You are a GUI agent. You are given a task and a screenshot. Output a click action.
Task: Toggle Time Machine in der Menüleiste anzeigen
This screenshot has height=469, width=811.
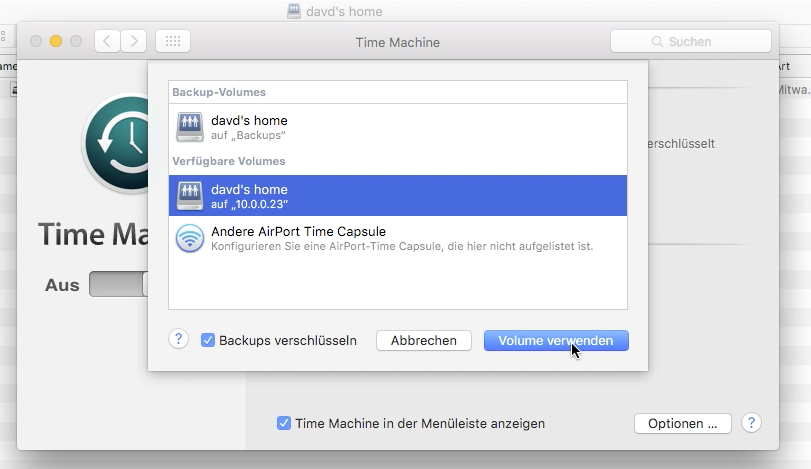pyautogui.click(x=283, y=423)
